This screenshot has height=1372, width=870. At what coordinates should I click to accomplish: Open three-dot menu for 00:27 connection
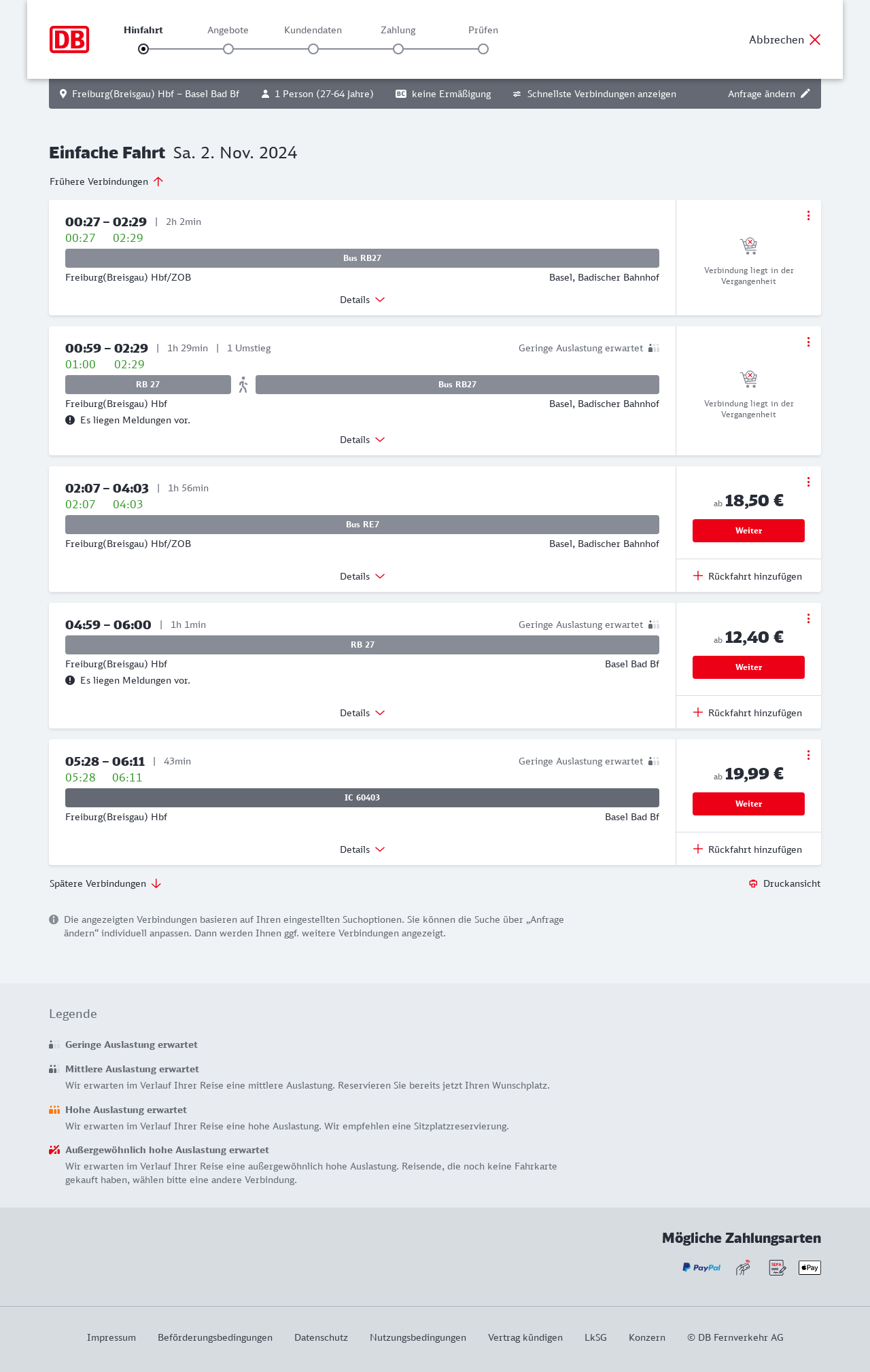[x=808, y=215]
